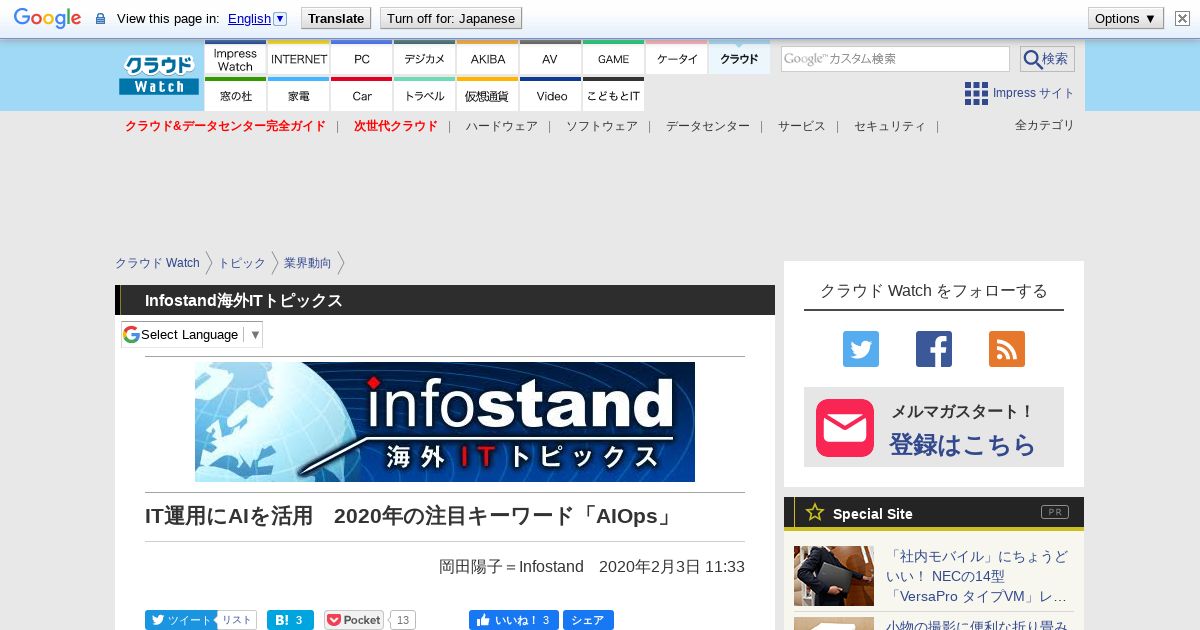Click the Facebook いいね! like button
Screen dimensions: 1200x630
[513, 620]
